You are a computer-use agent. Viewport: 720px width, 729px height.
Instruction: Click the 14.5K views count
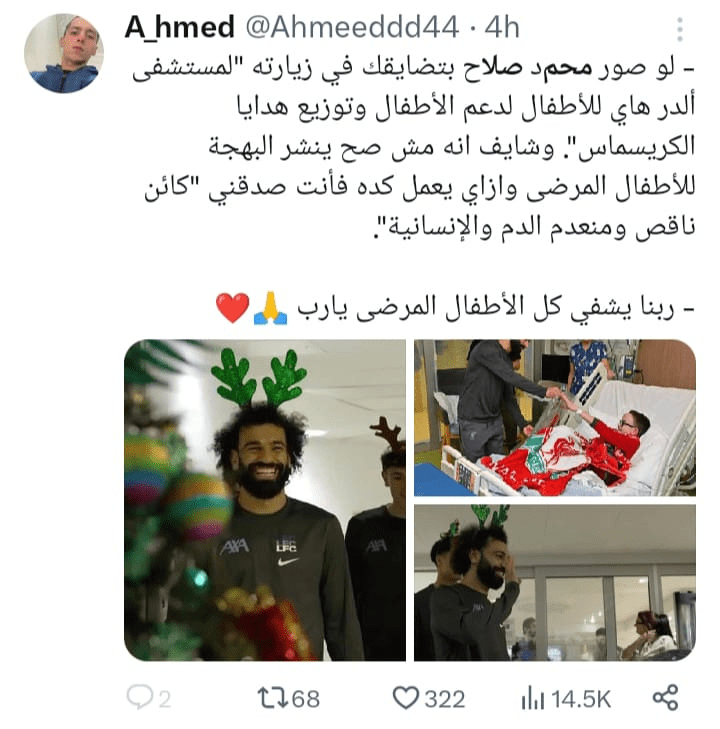tap(581, 699)
